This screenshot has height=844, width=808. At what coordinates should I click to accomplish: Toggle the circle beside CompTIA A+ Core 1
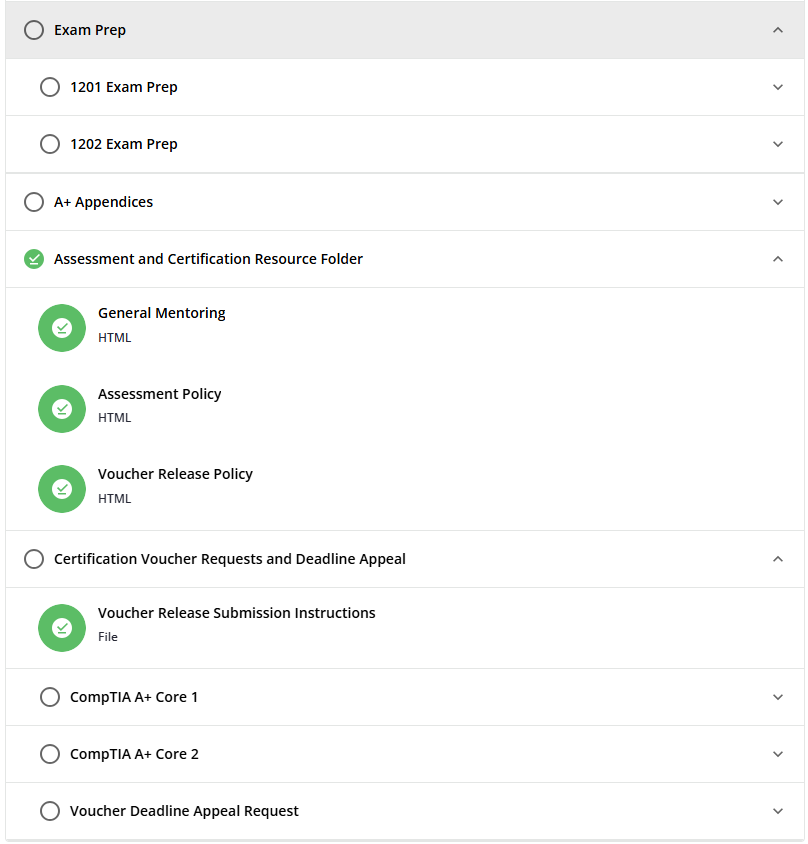50,697
